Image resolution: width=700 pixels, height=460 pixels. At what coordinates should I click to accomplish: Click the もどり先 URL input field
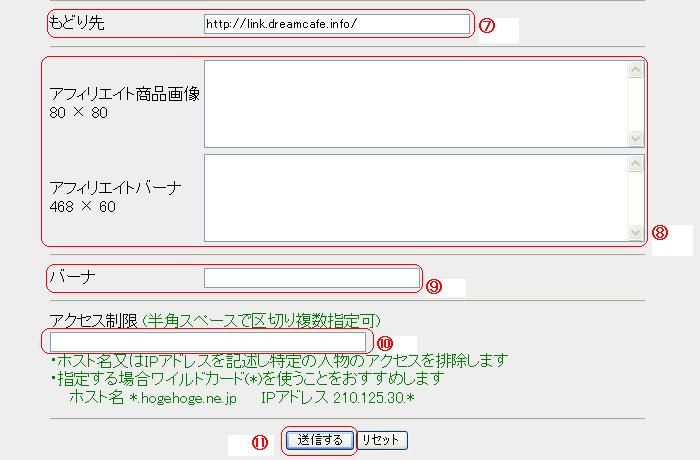(337, 24)
